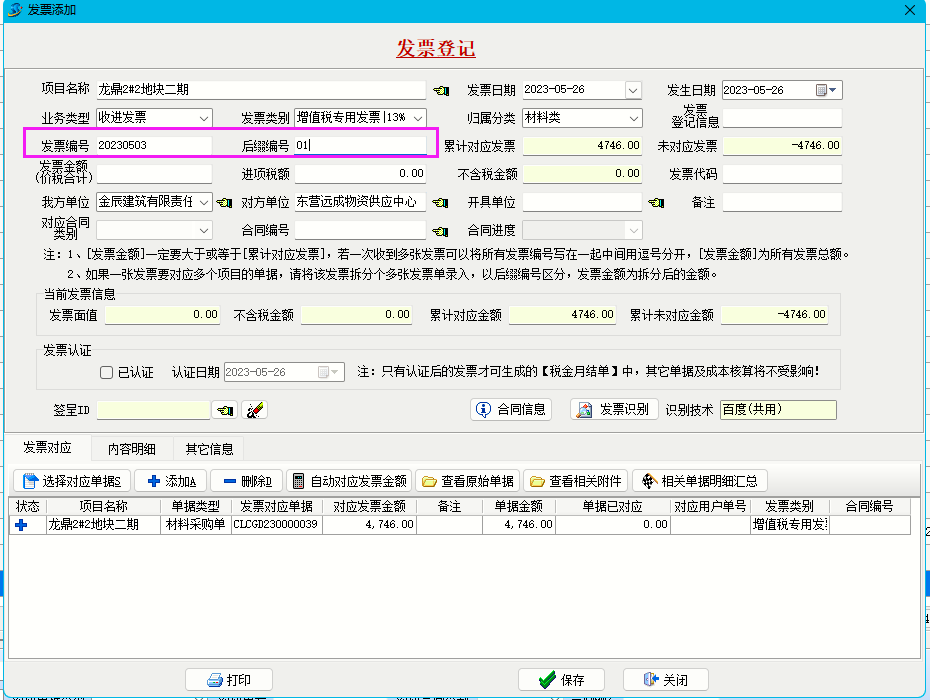
Task: Click the lookup icon next to 我方单位
Action: [225, 203]
